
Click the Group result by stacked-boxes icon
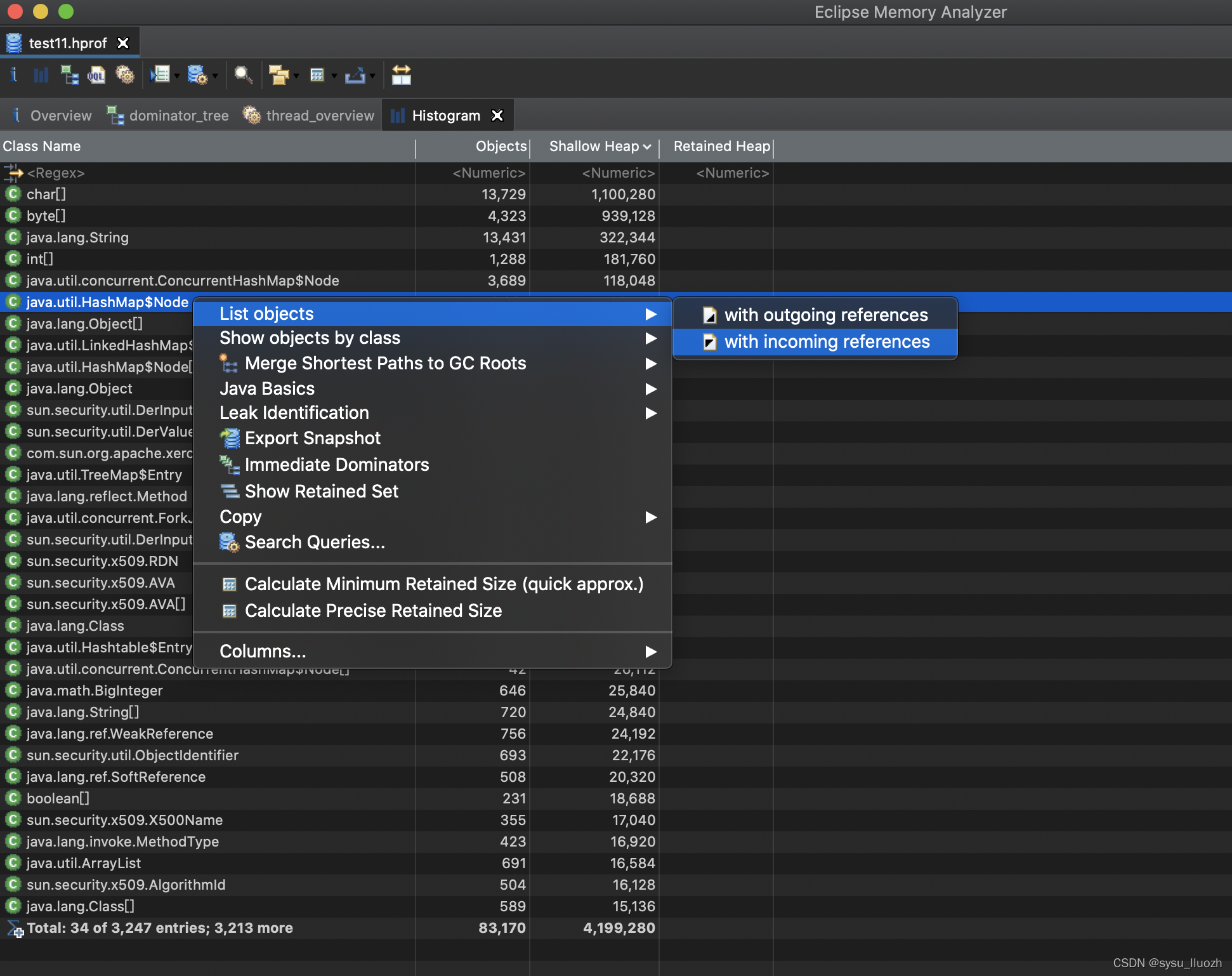coord(279,76)
